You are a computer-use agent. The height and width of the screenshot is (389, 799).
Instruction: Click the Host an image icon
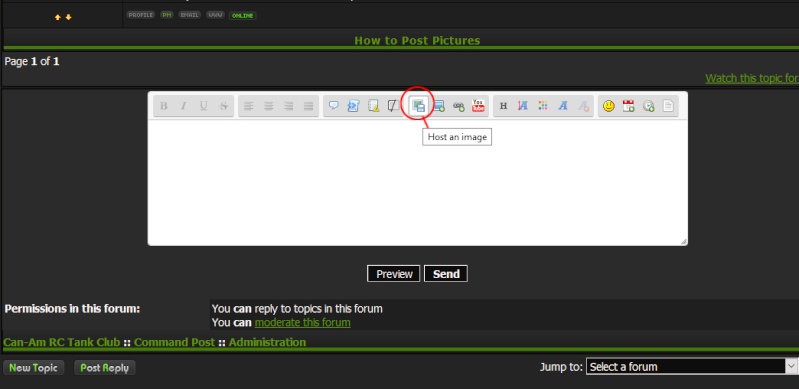click(418, 106)
